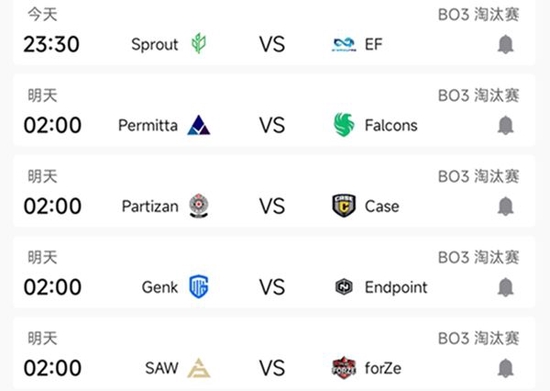The image size is (550, 391).
Task: Toggle reminder bell for Permitta vs Falcons
Action: pos(505,125)
